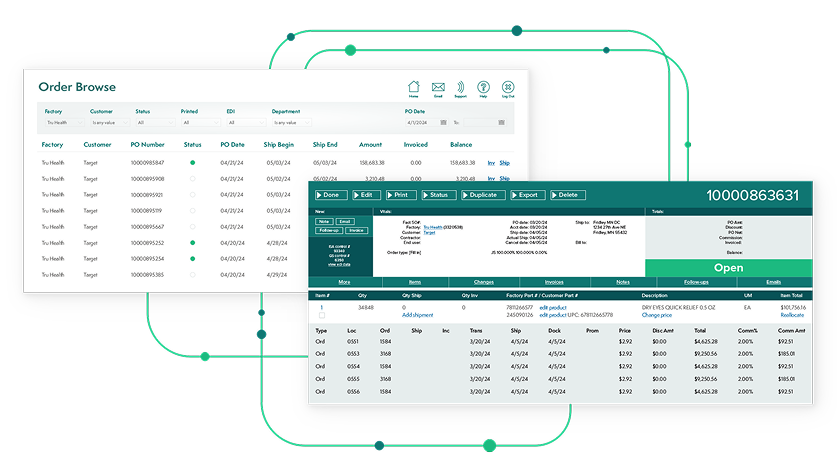This screenshot has height=472, width=837.
Task: Go to Home in Order Browse
Action: (x=414, y=88)
